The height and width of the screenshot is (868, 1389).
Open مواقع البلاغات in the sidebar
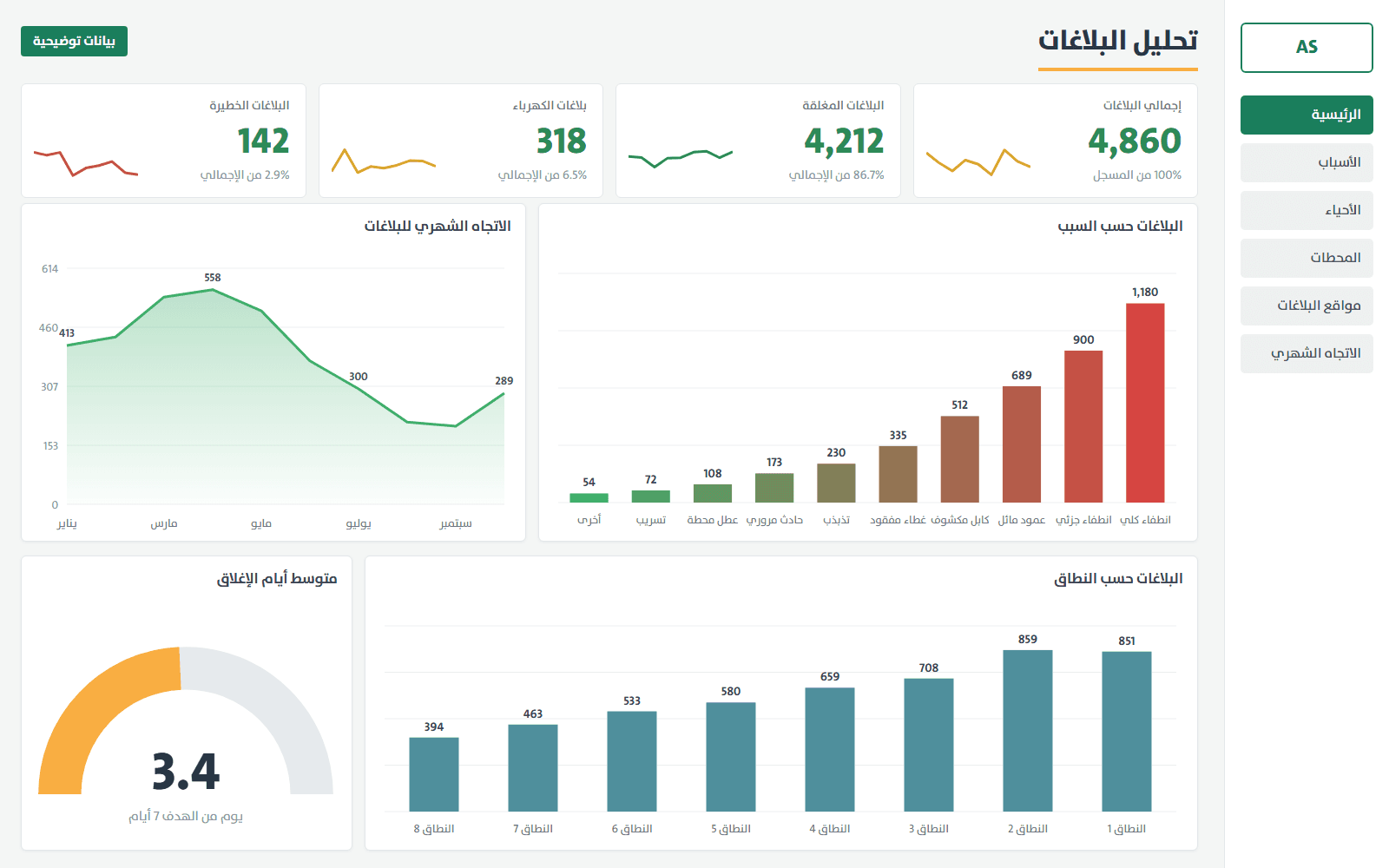pos(1307,306)
